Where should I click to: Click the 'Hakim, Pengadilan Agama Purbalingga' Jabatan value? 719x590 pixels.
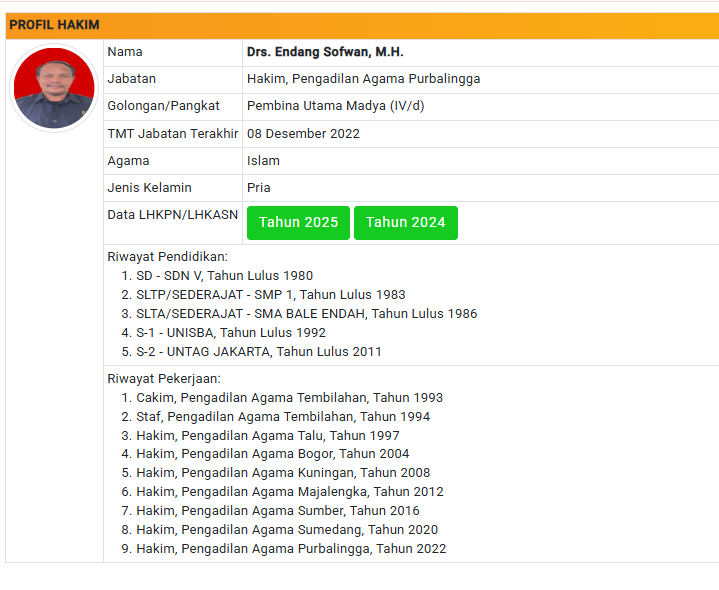pyautogui.click(x=363, y=79)
